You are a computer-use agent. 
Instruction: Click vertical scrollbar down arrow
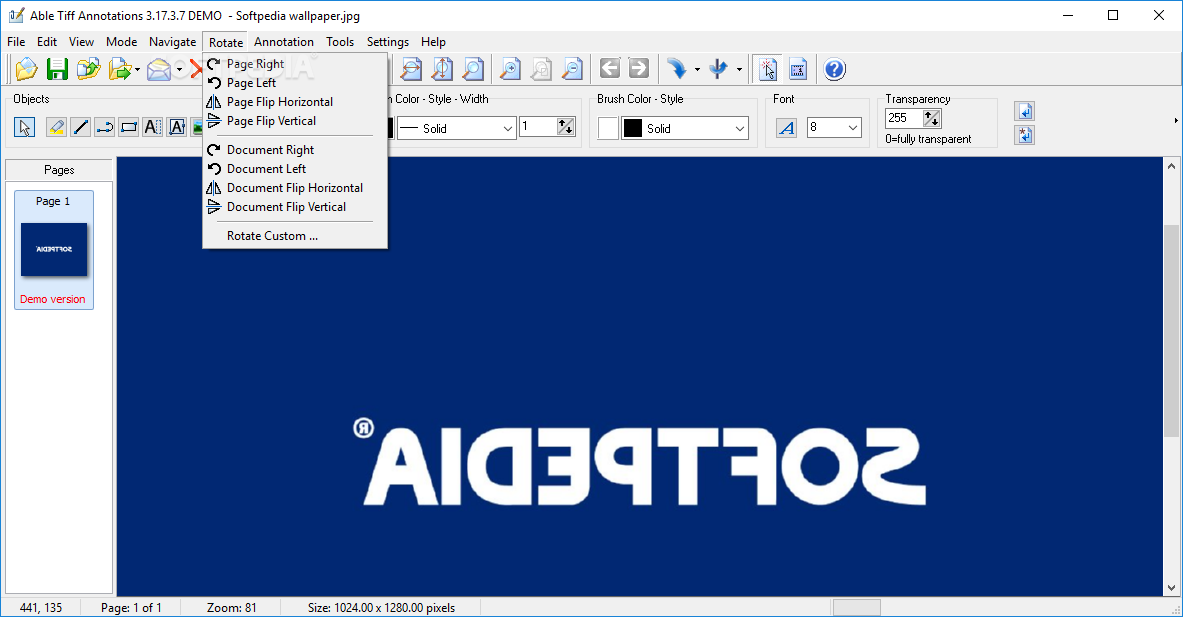1171,588
